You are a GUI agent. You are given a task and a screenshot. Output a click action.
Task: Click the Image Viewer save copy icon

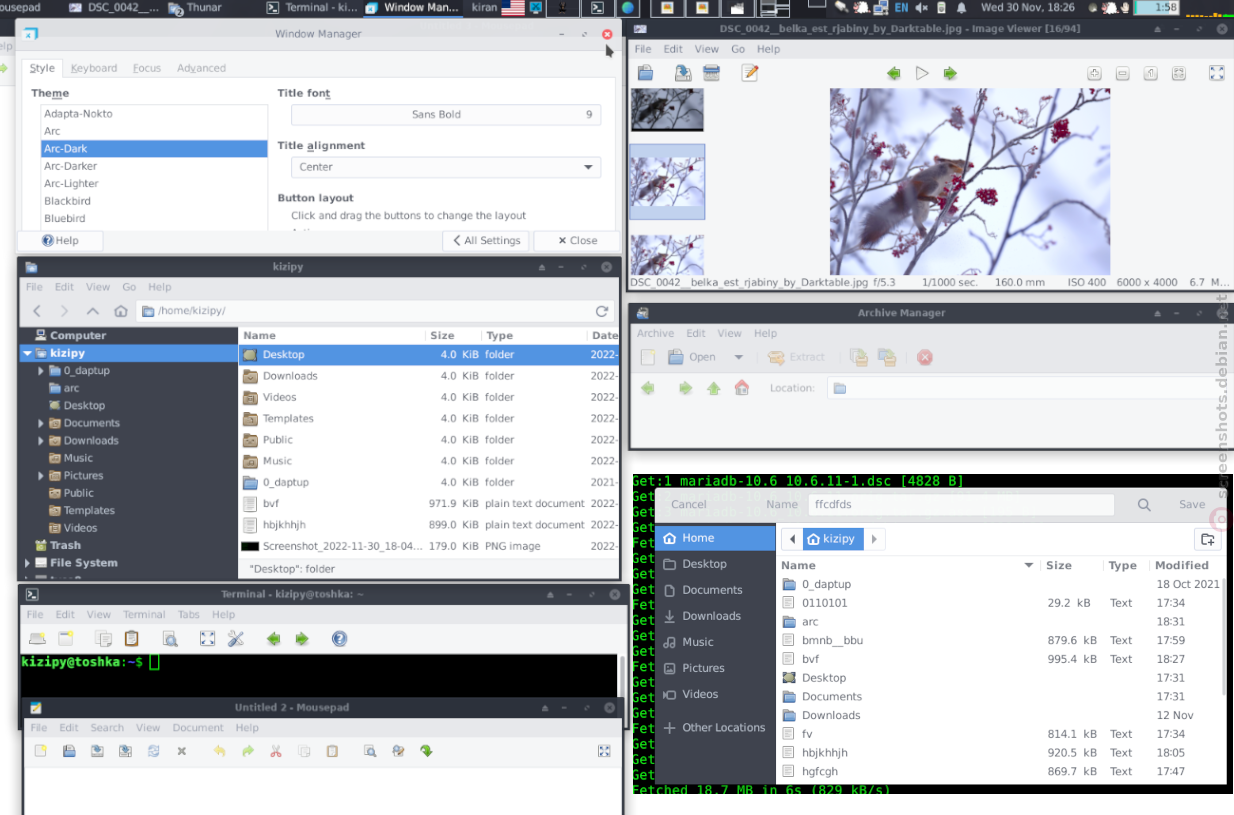(x=681, y=73)
